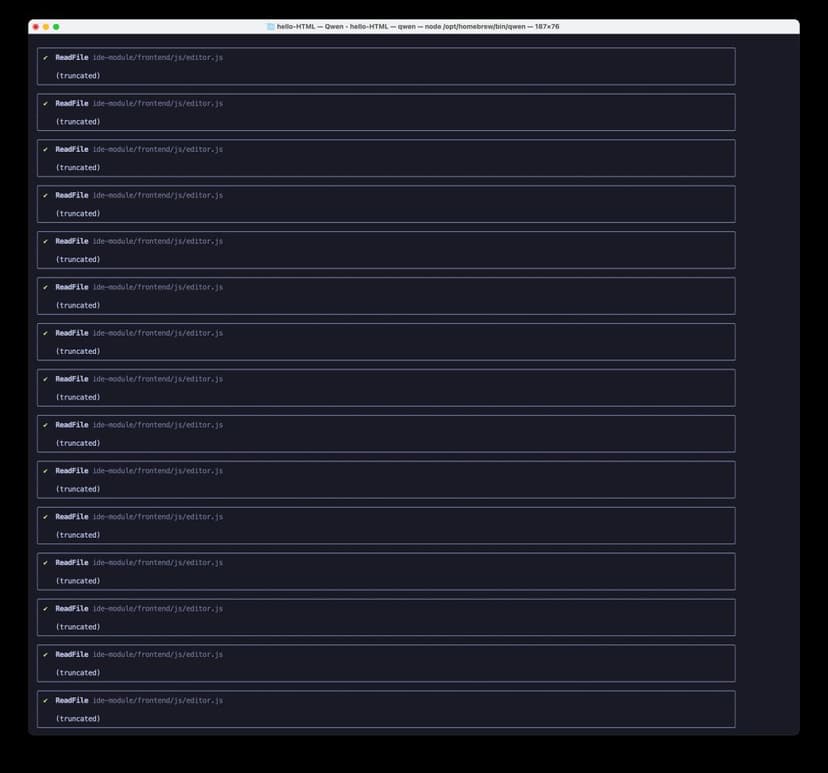Click the checkmark beside the third ReadFile call
The width and height of the screenshot is (828, 773).
pos(46,148)
